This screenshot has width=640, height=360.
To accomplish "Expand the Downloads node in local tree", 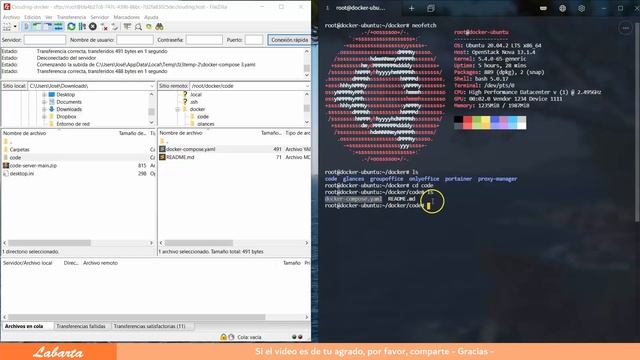I will [44, 109].
